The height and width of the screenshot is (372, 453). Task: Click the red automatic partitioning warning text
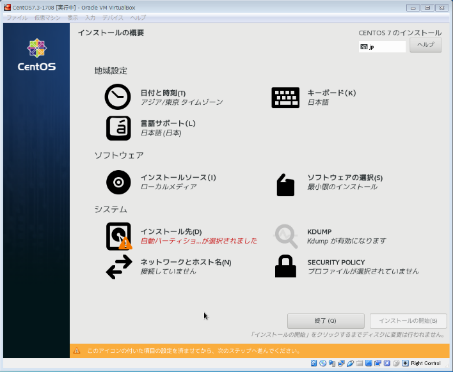tap(199, 241)
